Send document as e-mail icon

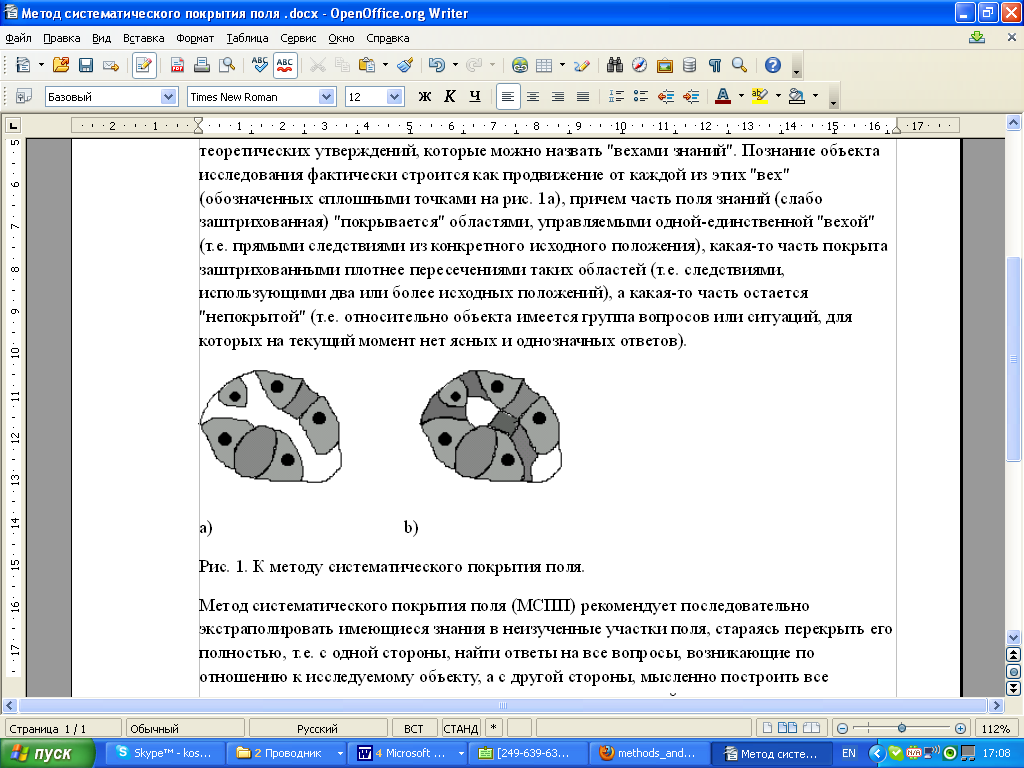pyautogui.click(x=111, y=65)
